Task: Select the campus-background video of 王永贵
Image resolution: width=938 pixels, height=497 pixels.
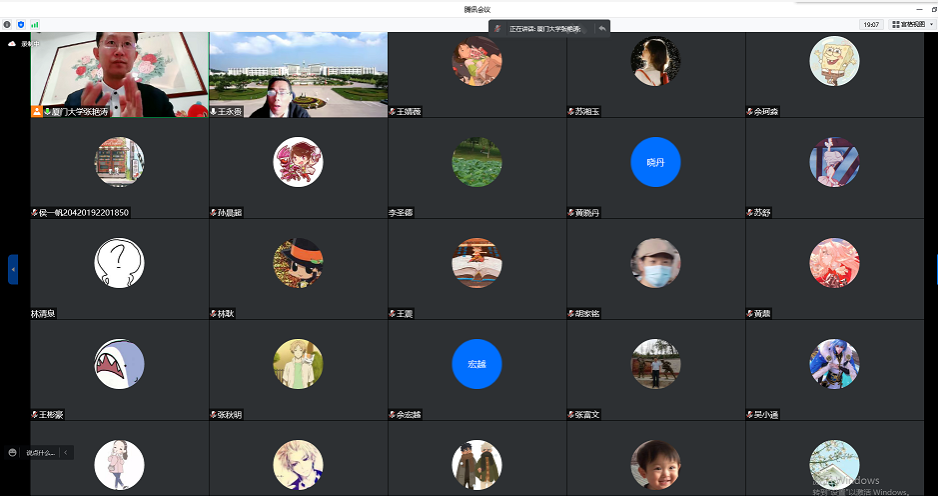Action: (x=299, y=75)
